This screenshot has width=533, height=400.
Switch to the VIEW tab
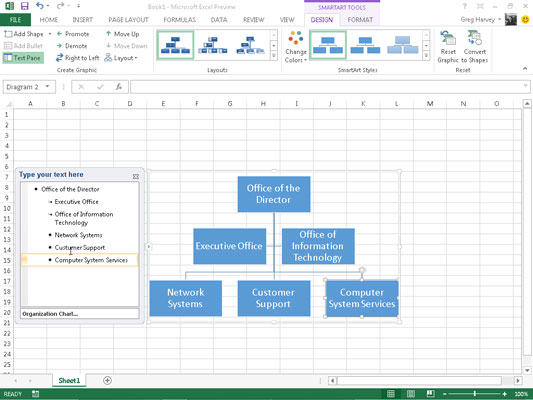click(x=287, y=20)
